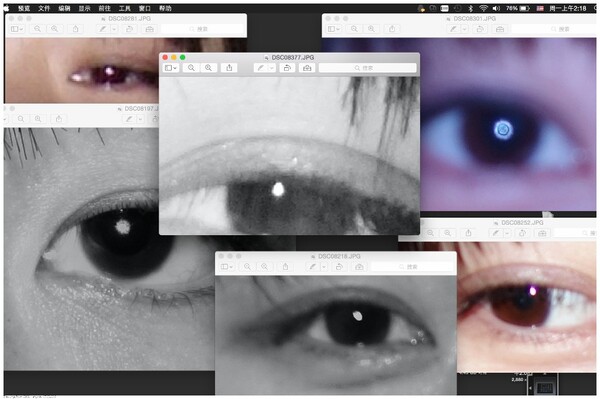
Task: Zoom out in the DSC08377.JPG window
Action: (191, 68)
